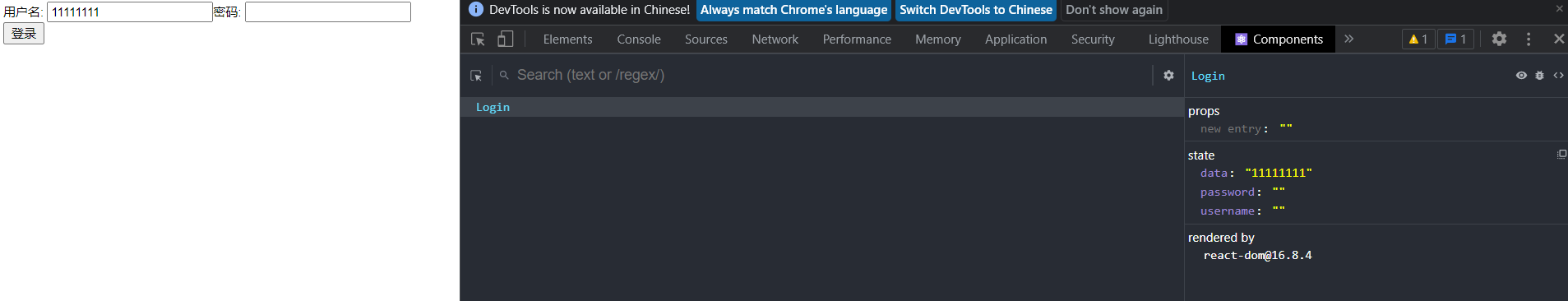Open the Console tab
This screenshot has width=1568, height=301.
pyautogui.click(x=639, y=39)
